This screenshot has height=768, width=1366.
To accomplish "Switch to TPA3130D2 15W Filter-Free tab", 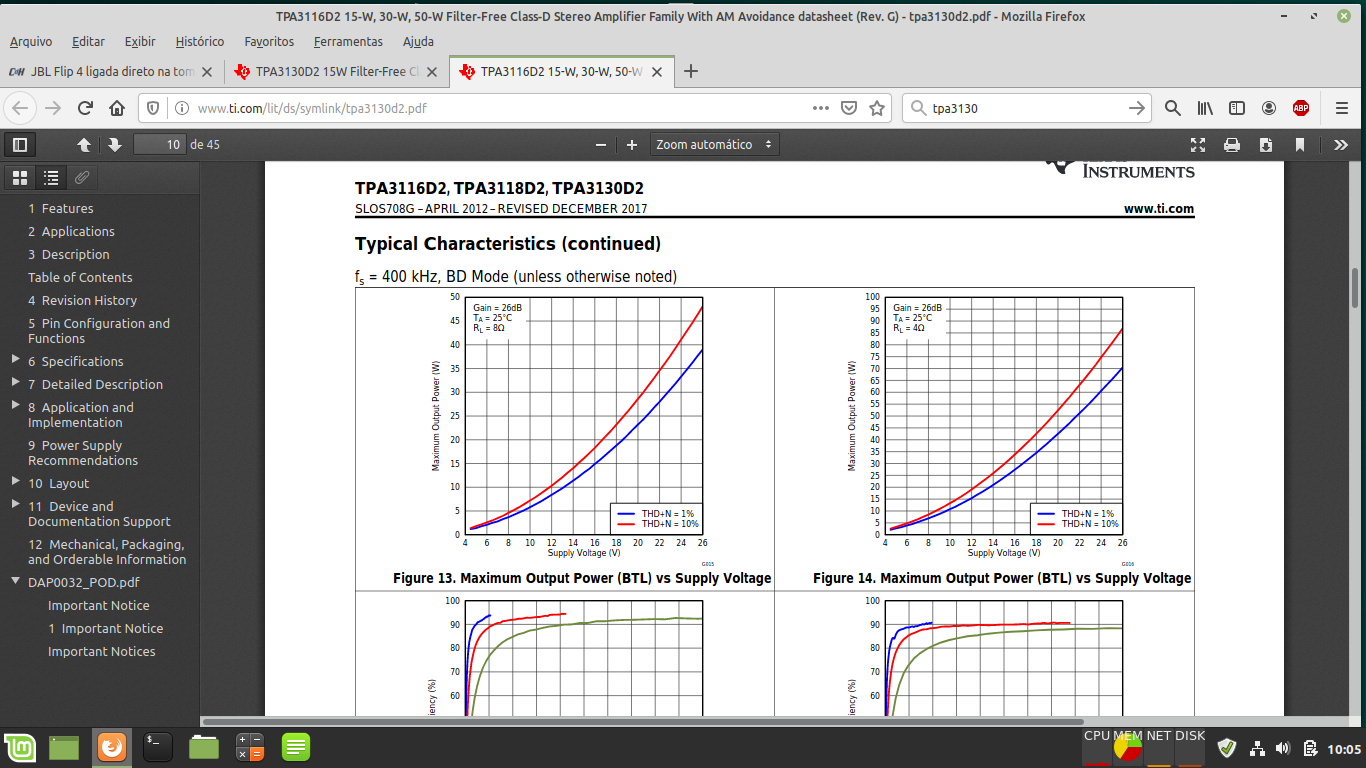I will click(x=336, y=71).
